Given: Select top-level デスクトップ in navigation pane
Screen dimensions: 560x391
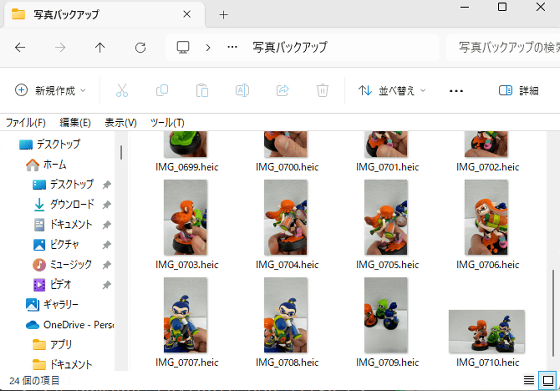Looking at the screenshot, I should (x=50, y=144).
